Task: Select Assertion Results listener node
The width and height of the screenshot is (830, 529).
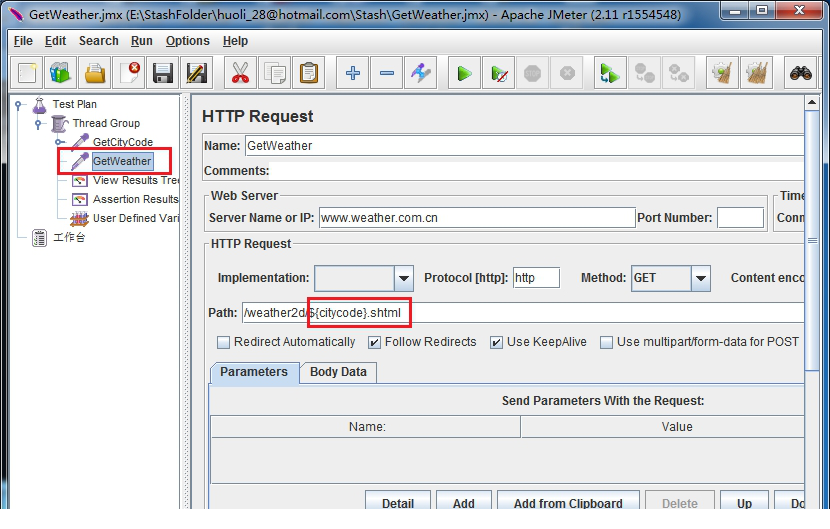Action: (x=136, y=199)
